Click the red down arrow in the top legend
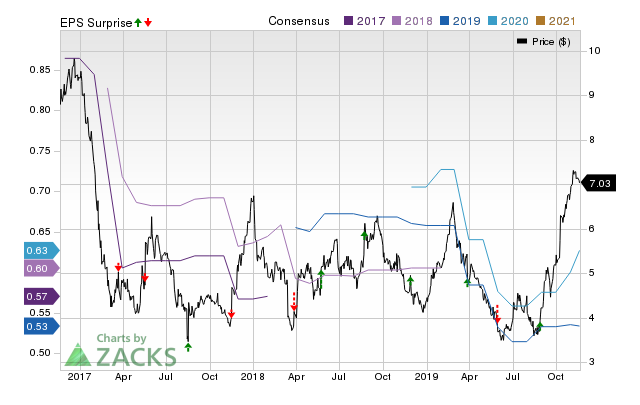 pos(148,22)
